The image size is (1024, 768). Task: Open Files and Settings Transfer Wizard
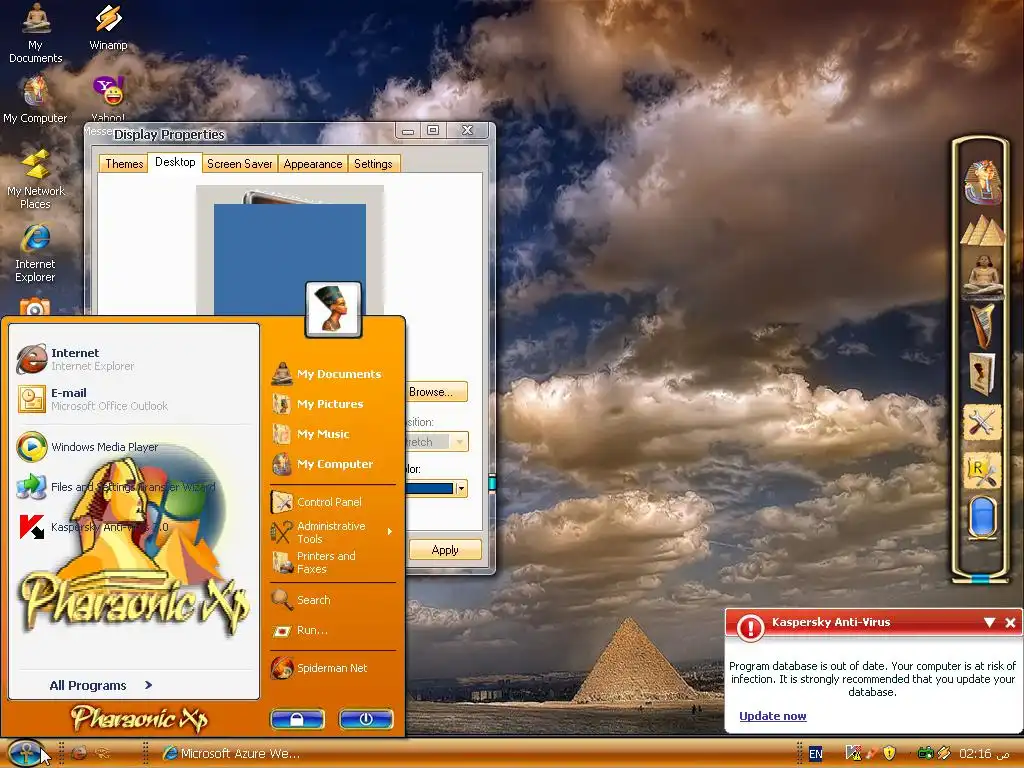(x=133, y=487)
